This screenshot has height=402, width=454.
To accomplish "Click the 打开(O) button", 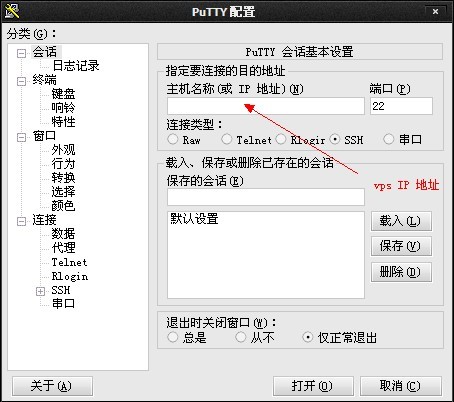I will 313,386.
